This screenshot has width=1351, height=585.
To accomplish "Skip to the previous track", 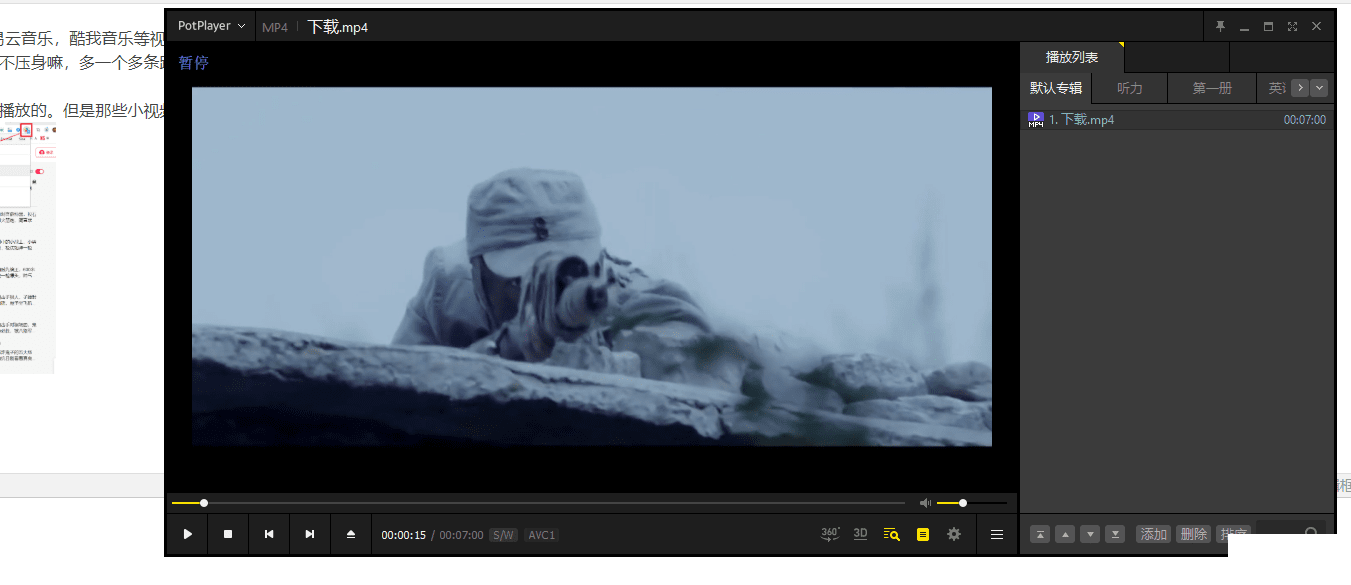I will pos(269,534).
